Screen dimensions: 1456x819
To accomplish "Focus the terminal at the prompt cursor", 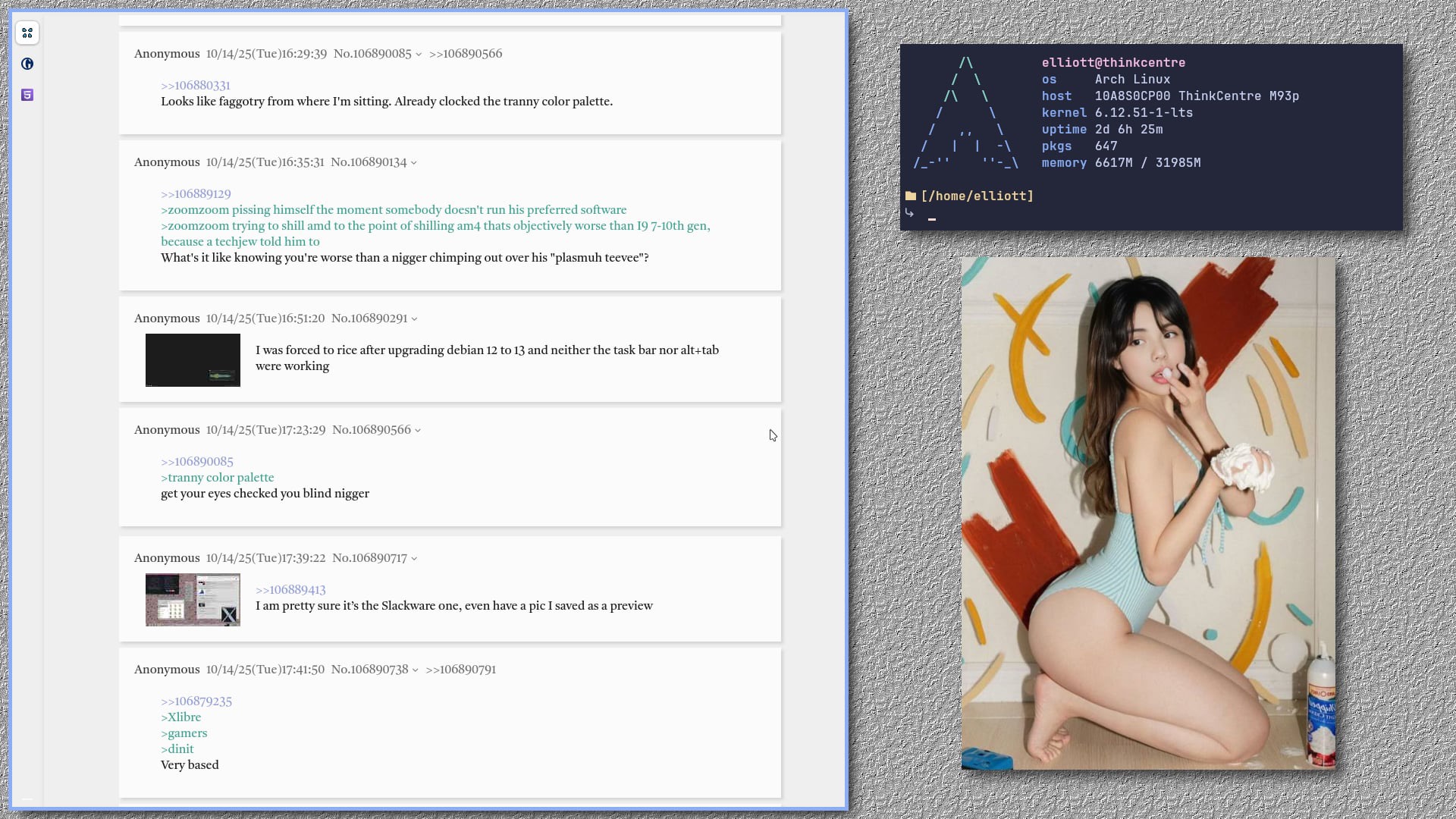I will (932, 218).
